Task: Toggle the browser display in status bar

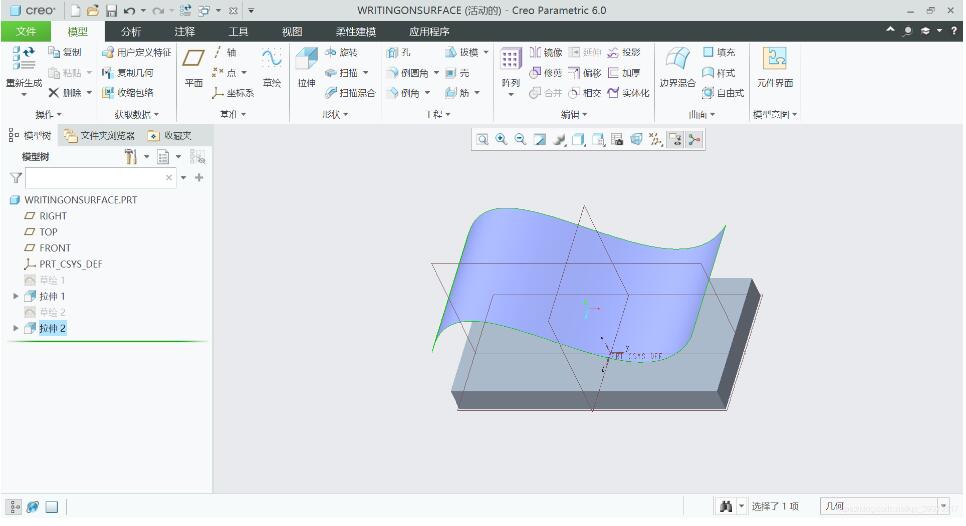Action: tap(33, 507)
